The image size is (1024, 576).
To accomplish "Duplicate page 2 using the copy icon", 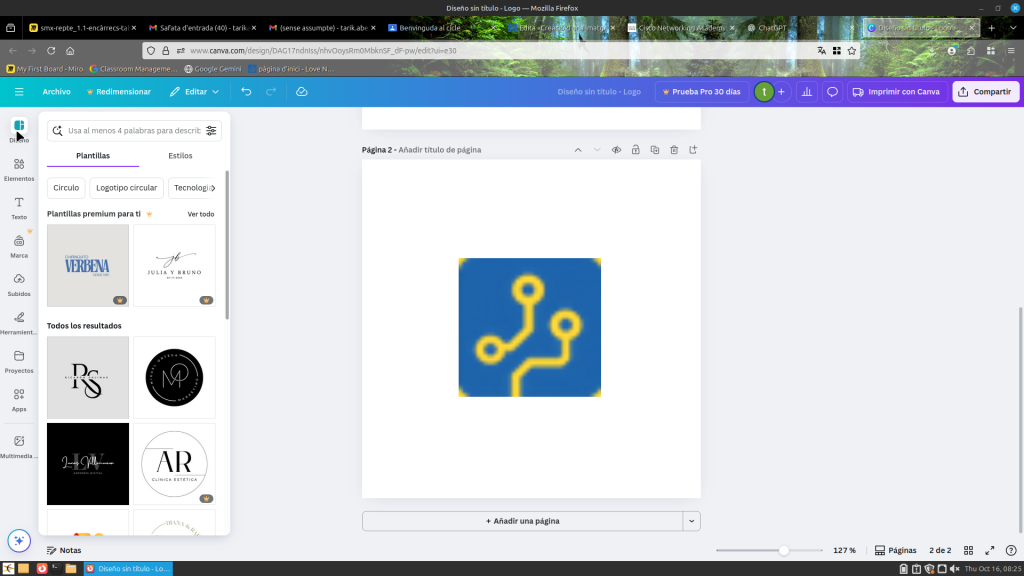I will coord(655,150).
